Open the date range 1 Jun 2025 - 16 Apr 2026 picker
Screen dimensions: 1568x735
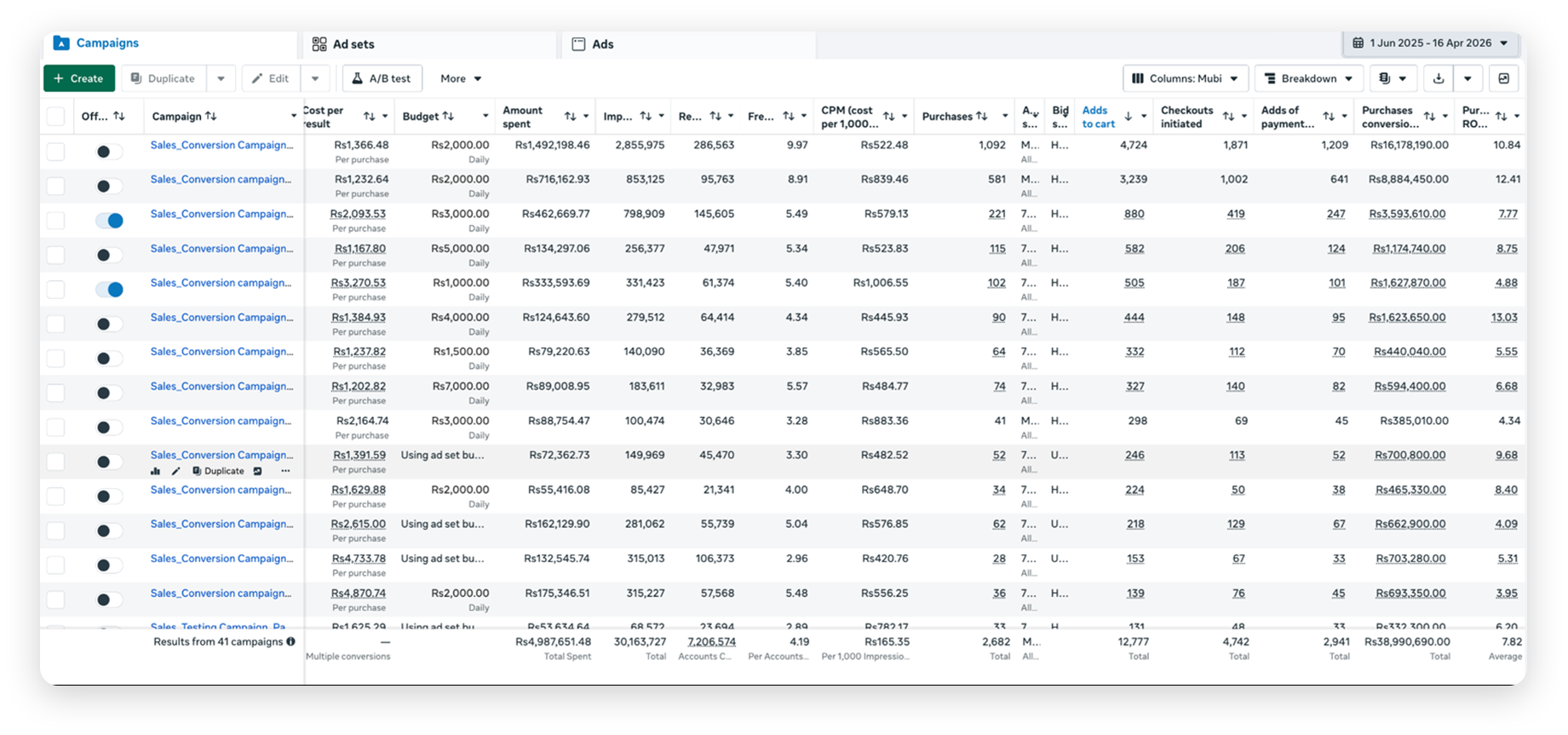click(1431, 43)
